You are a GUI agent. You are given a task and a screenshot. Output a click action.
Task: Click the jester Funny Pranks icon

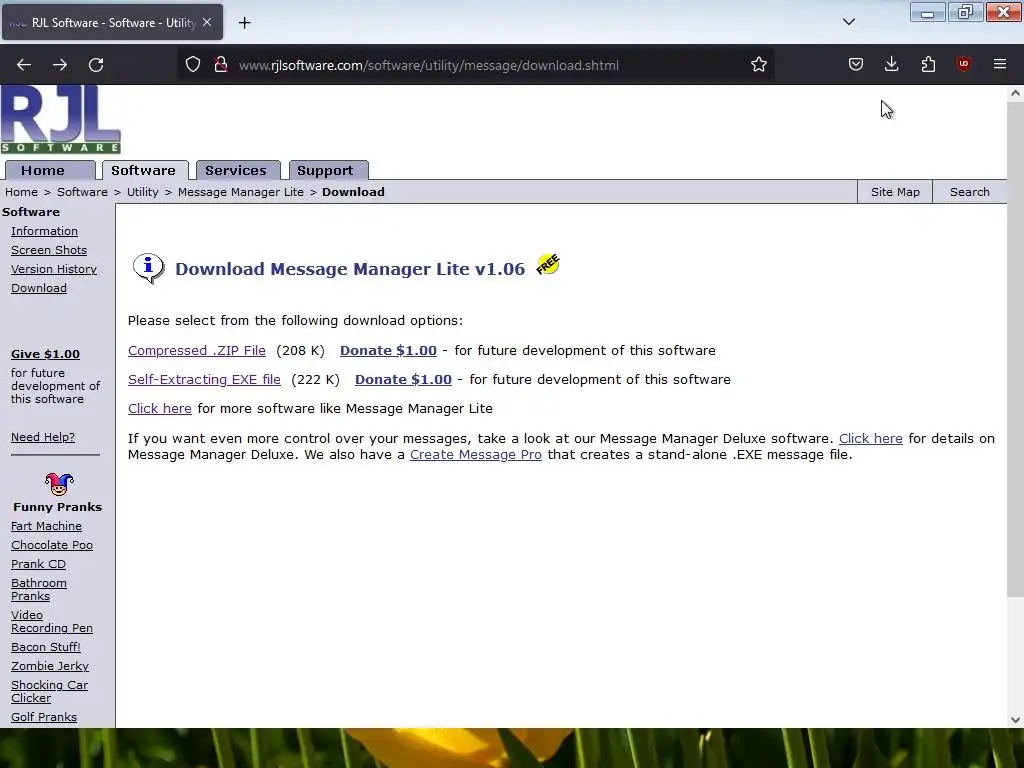(x=58, y=485)
